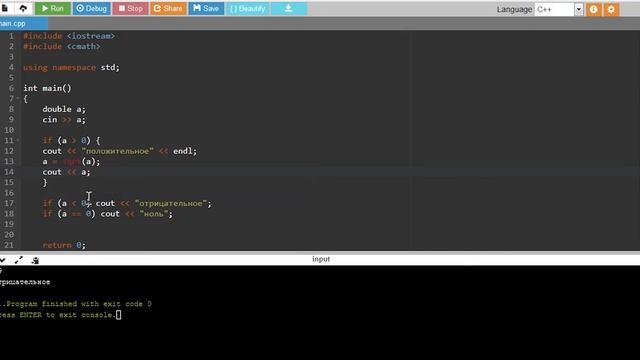This screenshot has height=360, width=640.
Task: Beautify the source code
Action: [x=248, y=9]
